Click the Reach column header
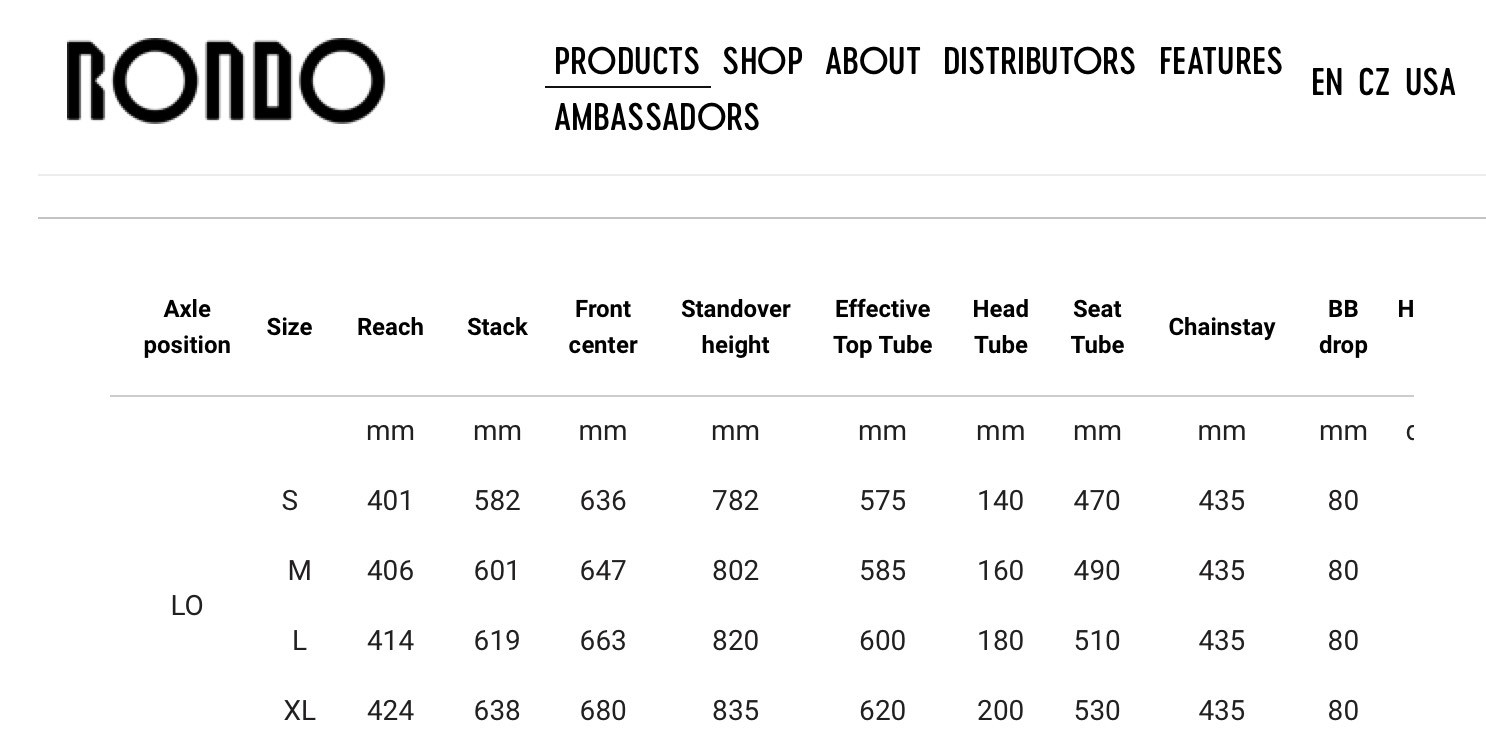This screenshot has height=750, width=1486. tap(390, 327)
